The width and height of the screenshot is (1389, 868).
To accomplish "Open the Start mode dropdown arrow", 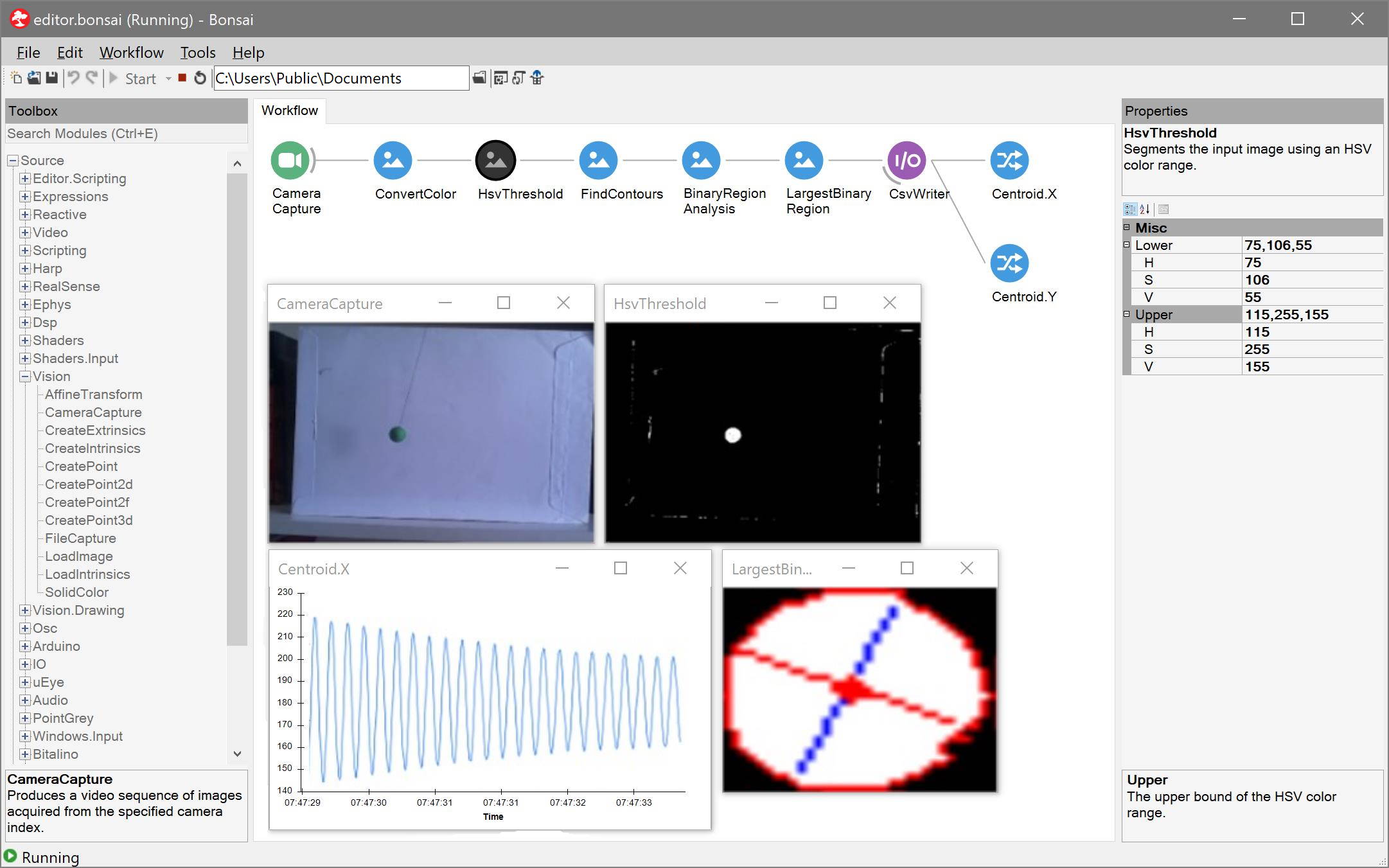I will coord(168,78).
